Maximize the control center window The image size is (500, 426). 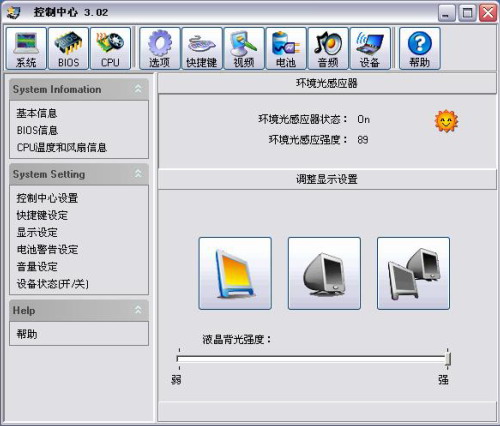(467, 13)
